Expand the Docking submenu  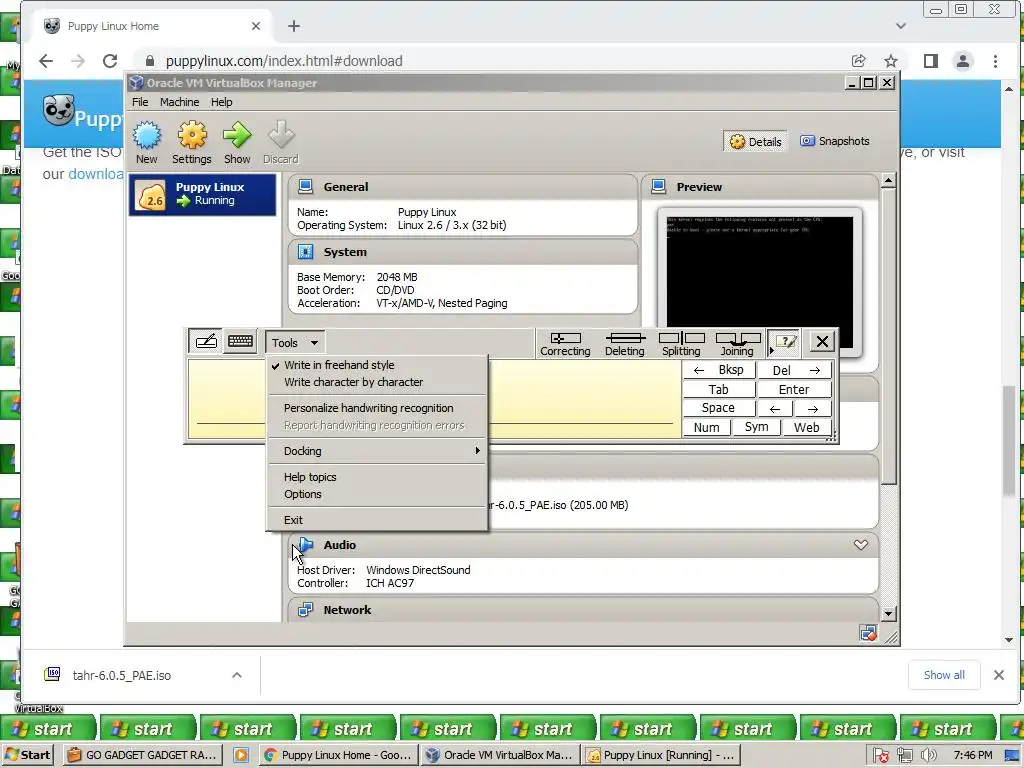377,451
